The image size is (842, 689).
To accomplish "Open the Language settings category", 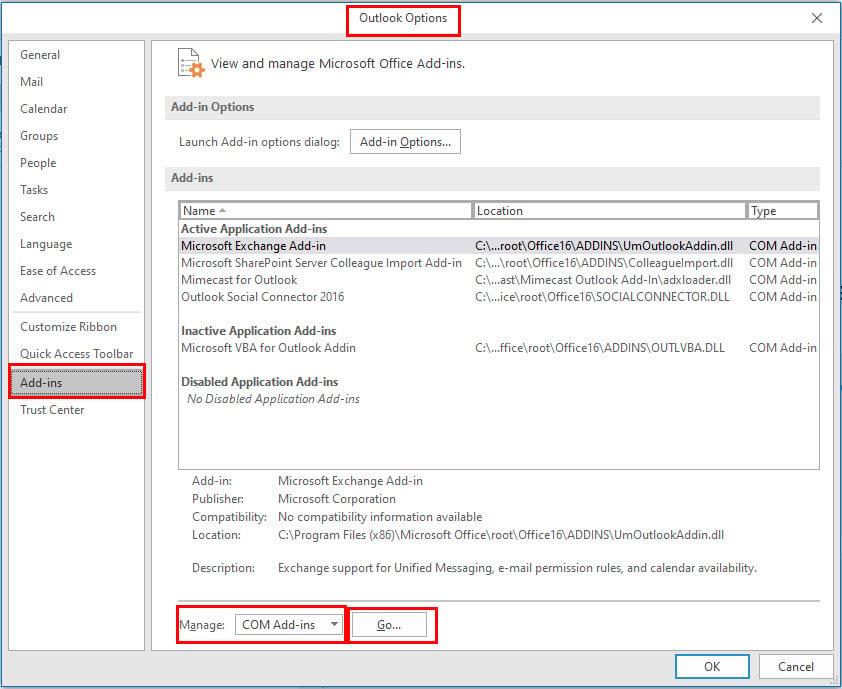I will [x=45, y=244].
